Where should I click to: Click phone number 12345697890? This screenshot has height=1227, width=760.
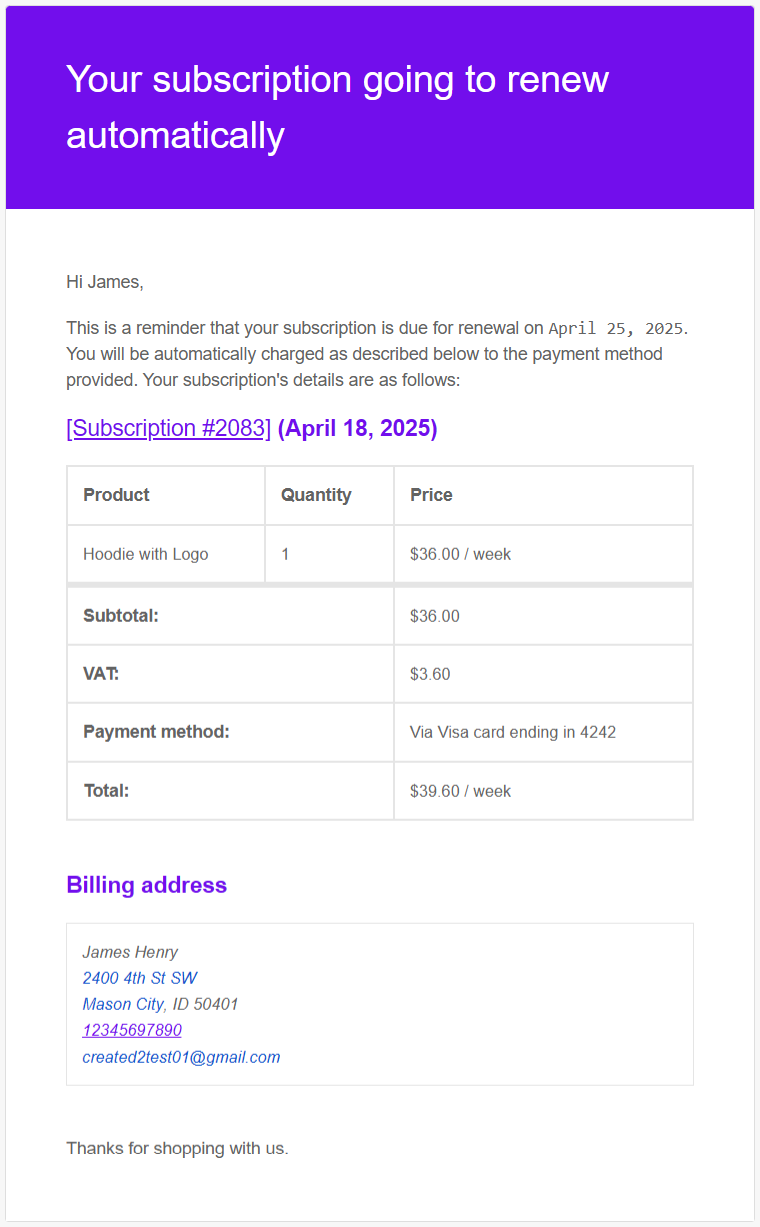132,1030
